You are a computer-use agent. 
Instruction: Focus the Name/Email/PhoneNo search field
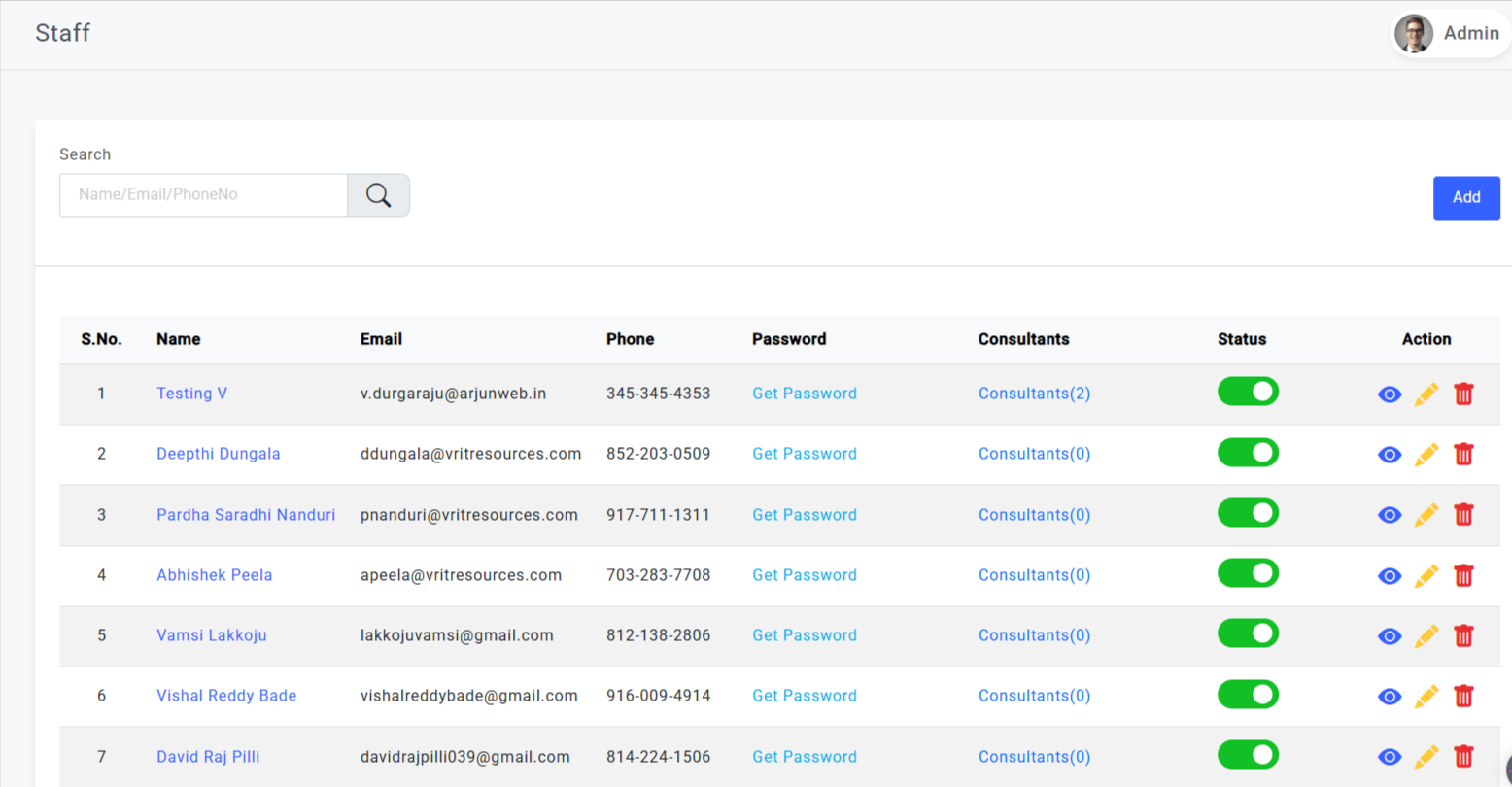(x=204, y=195)
